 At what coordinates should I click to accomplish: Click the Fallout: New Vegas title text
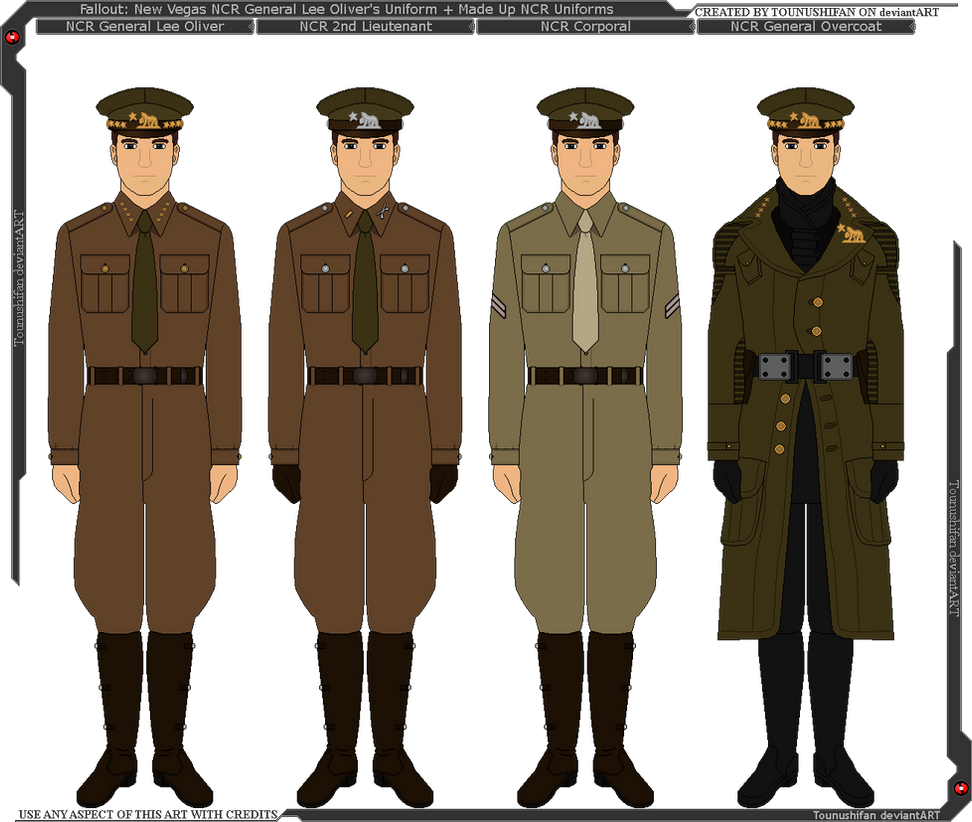[347, 9]
